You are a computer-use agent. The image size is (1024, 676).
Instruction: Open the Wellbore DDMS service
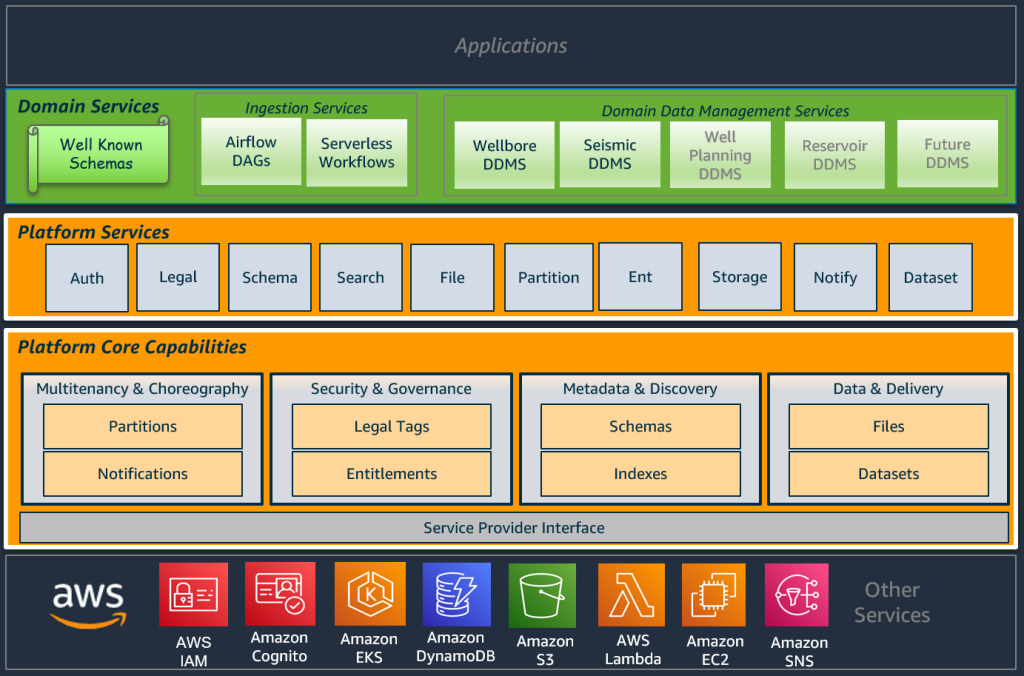click(x=504, y=153)
